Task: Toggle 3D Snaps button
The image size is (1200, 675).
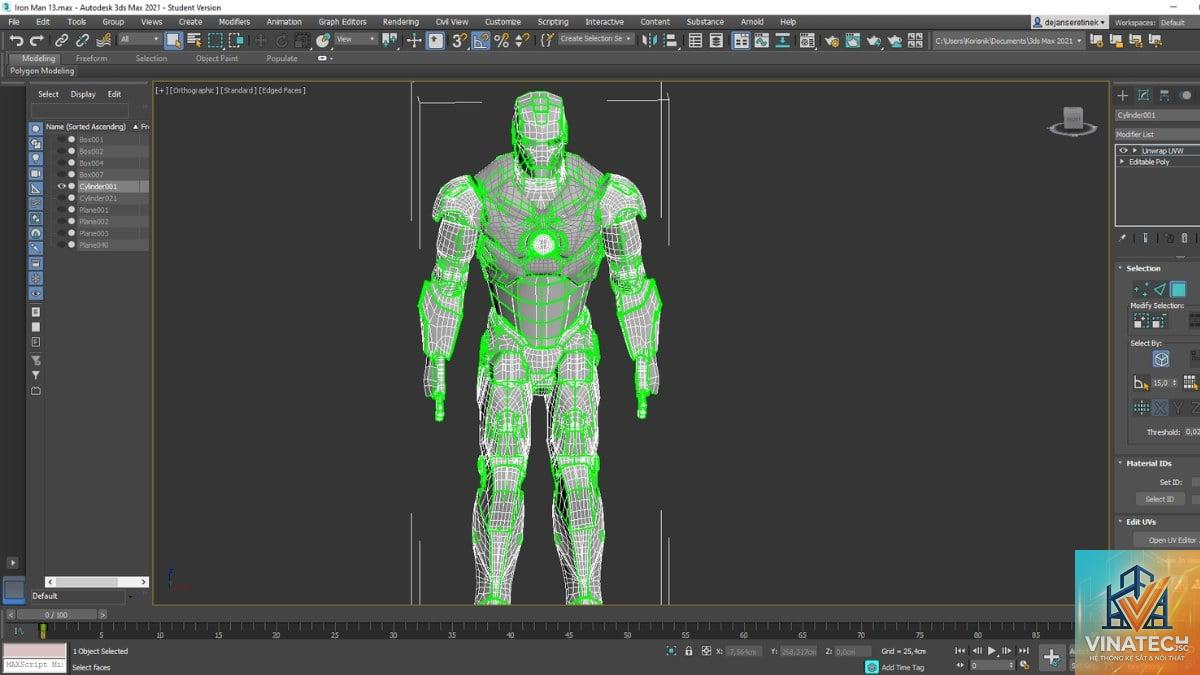Action: pos(459,40)
